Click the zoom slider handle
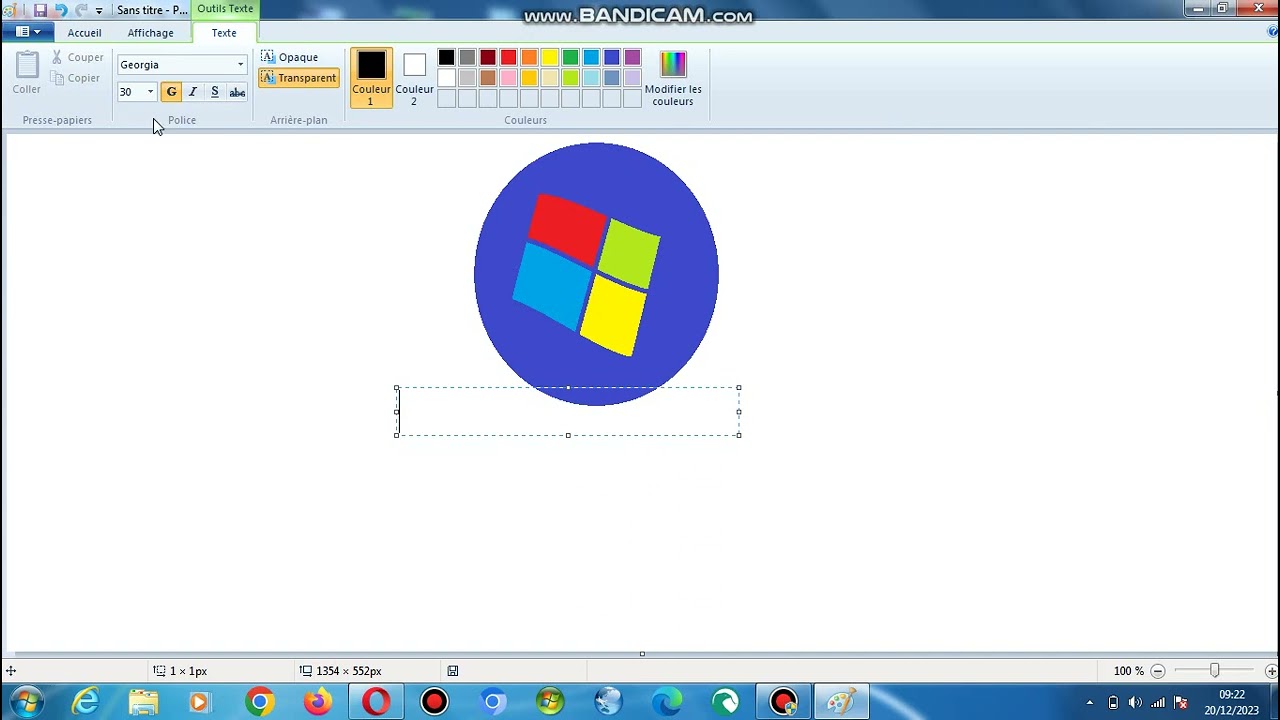The width and height of the screenshot is (1280, 720). tap(1214, 671)
